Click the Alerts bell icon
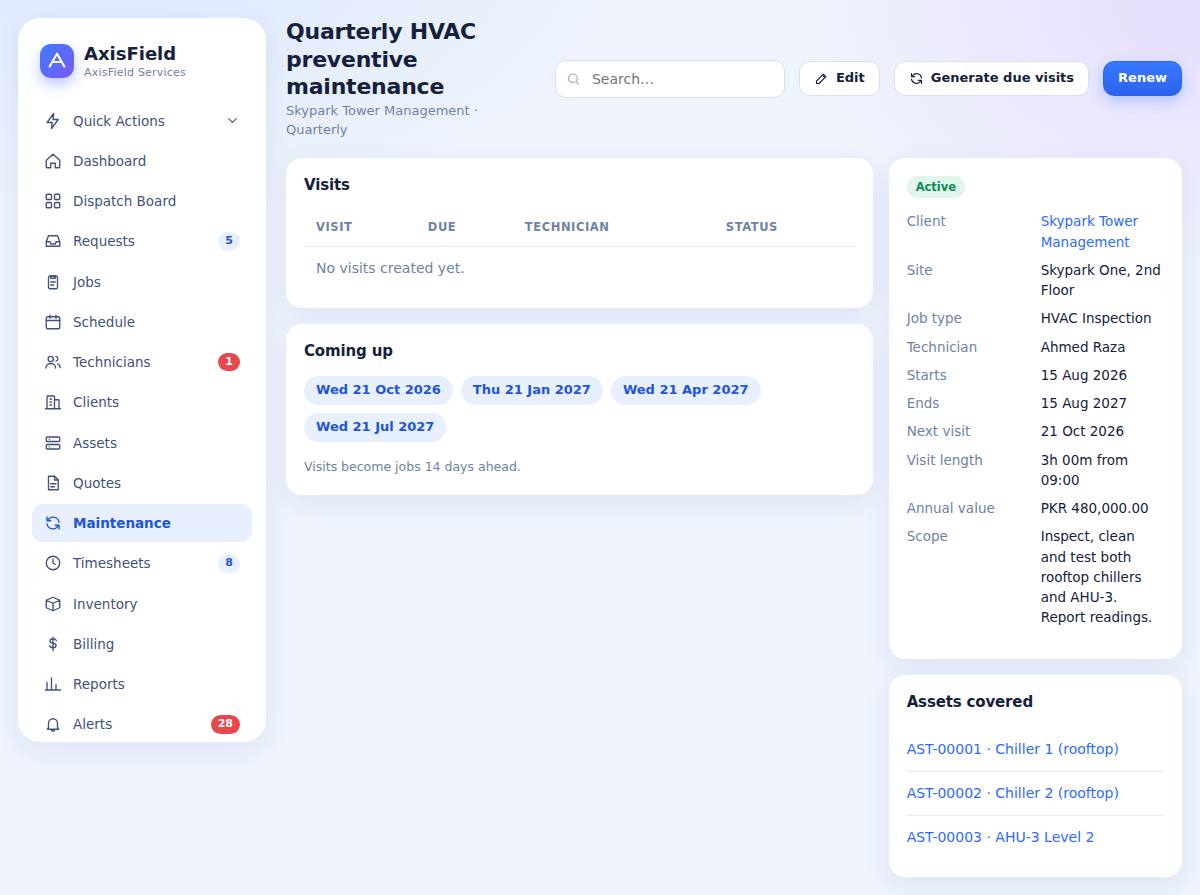 click(x=53, y=724)
